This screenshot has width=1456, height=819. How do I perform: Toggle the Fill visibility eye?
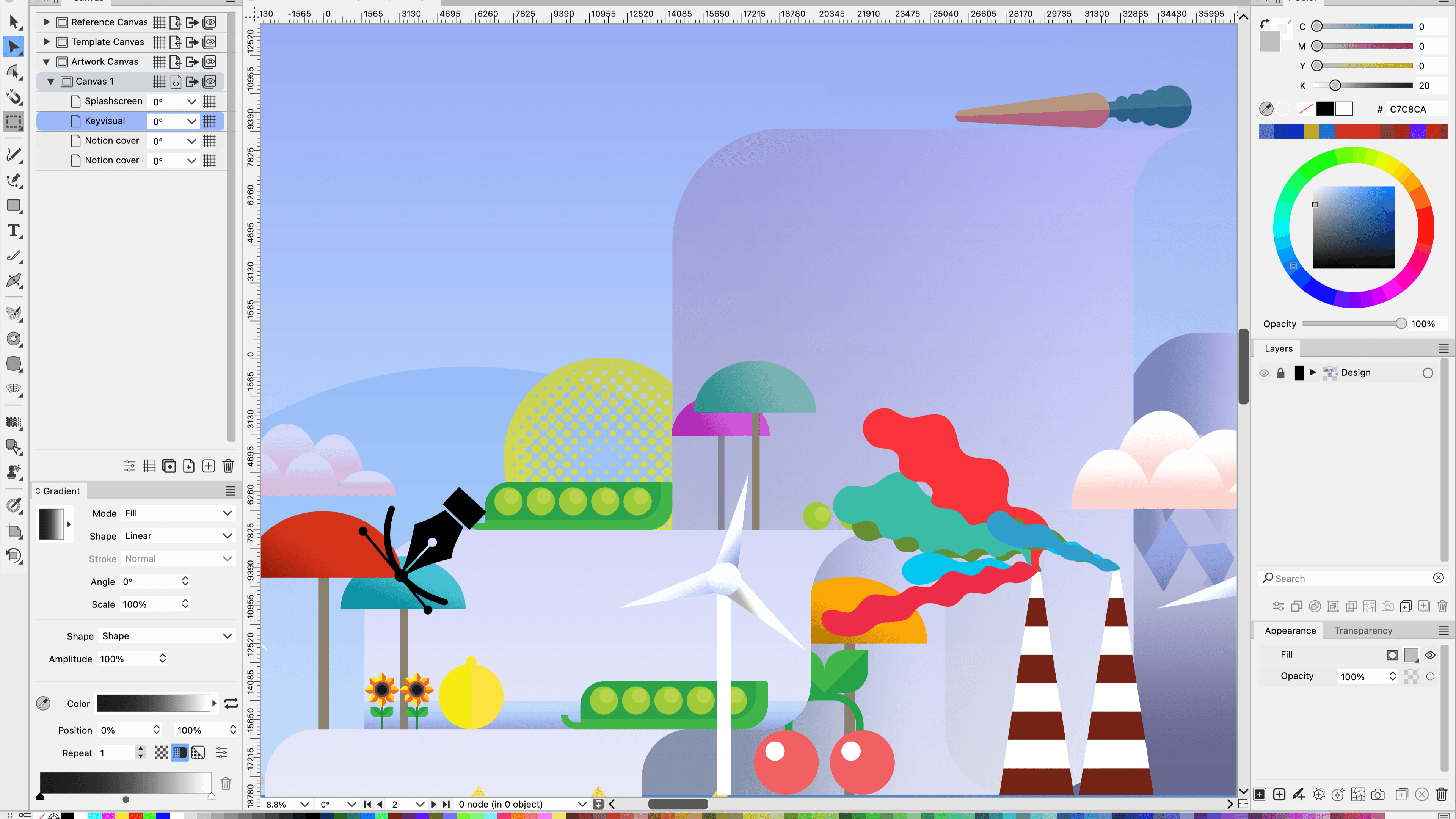tap(1430, 654)
